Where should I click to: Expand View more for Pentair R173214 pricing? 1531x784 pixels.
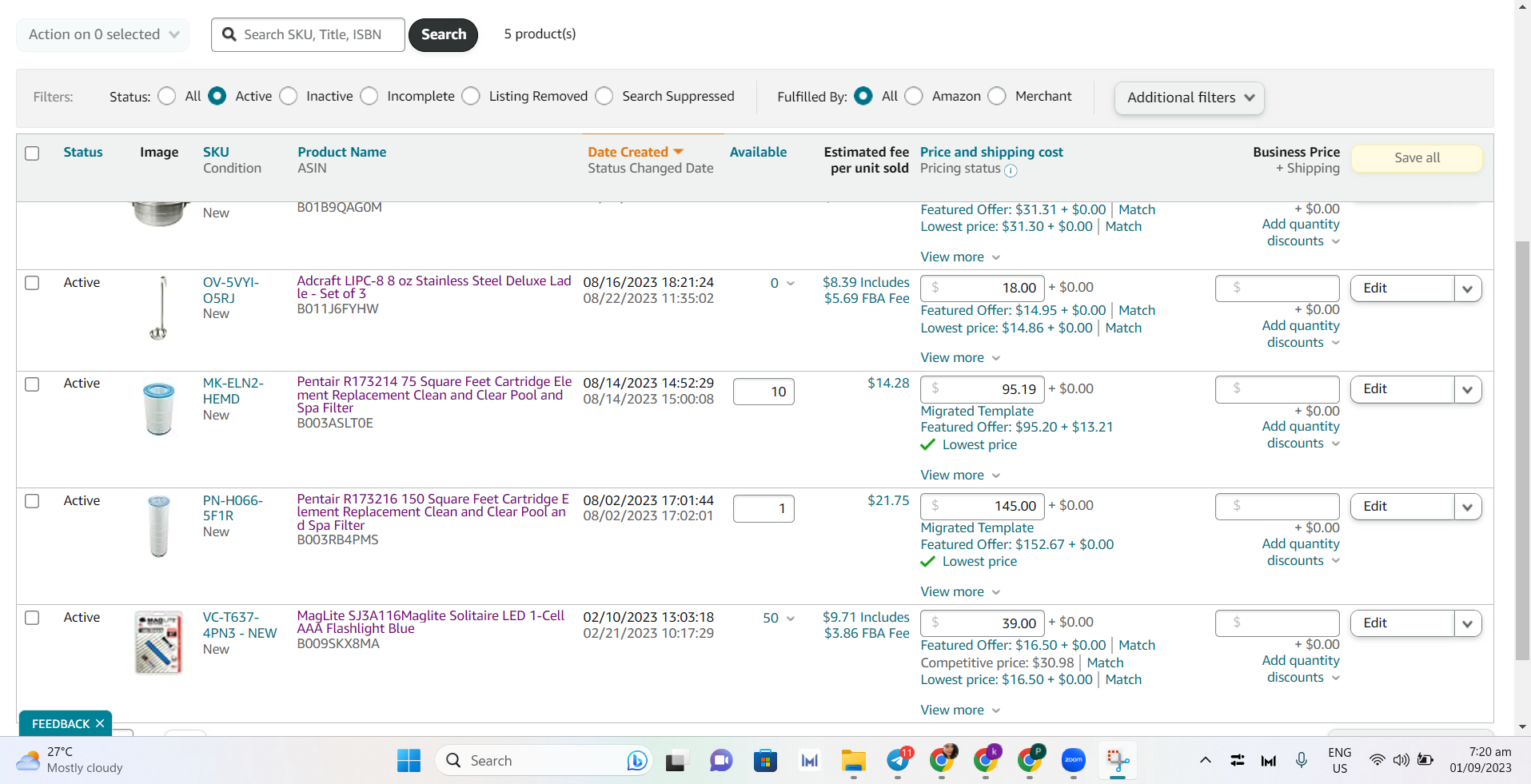point(960,475)
